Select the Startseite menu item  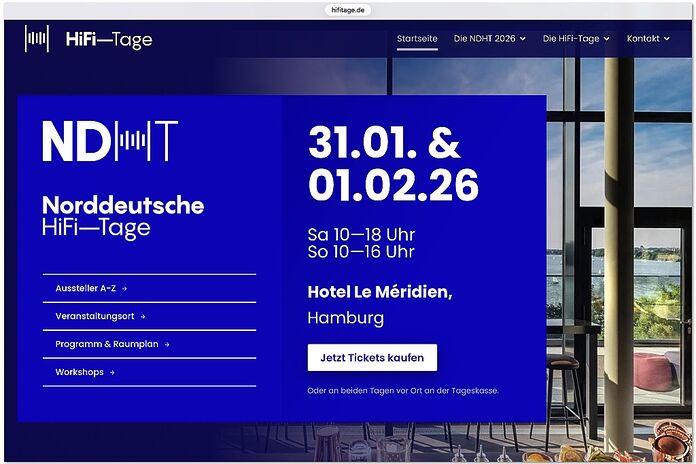tap(417, 39)
